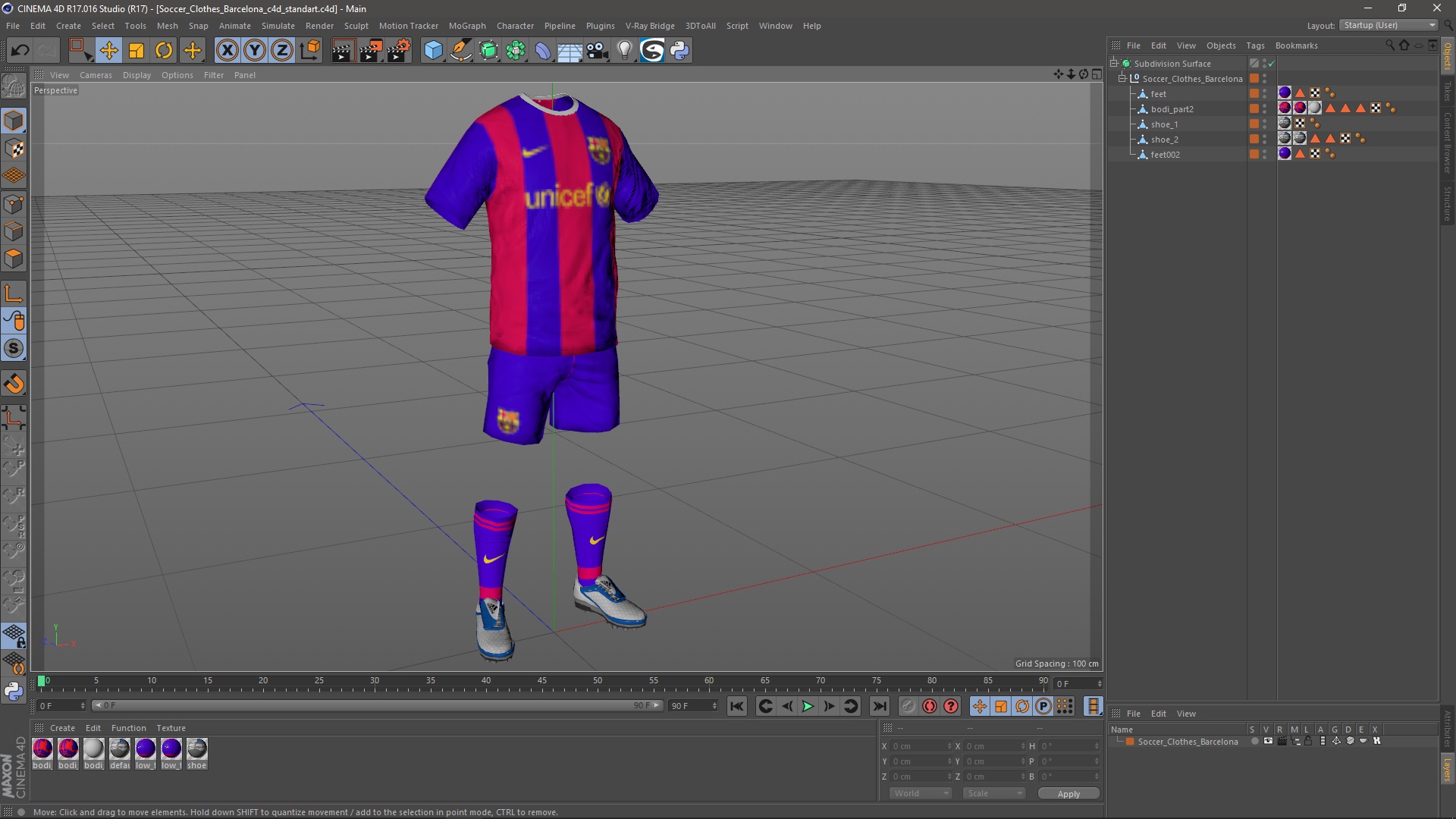The height and width of the screenshot is (819, 1456).
Task: Toggle visibility dots for bodi_part2
Action: [1264, 108]
